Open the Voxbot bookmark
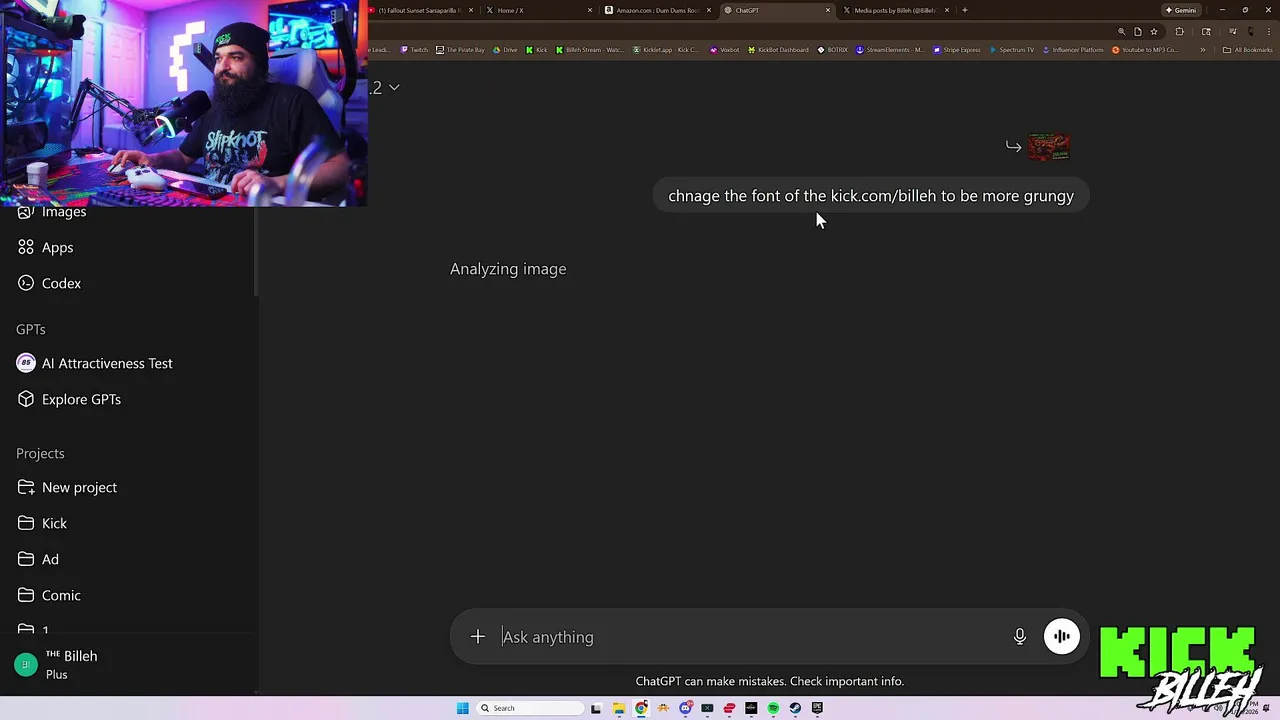The width and height of the screenshot is (1280, 720). point(725,50)
